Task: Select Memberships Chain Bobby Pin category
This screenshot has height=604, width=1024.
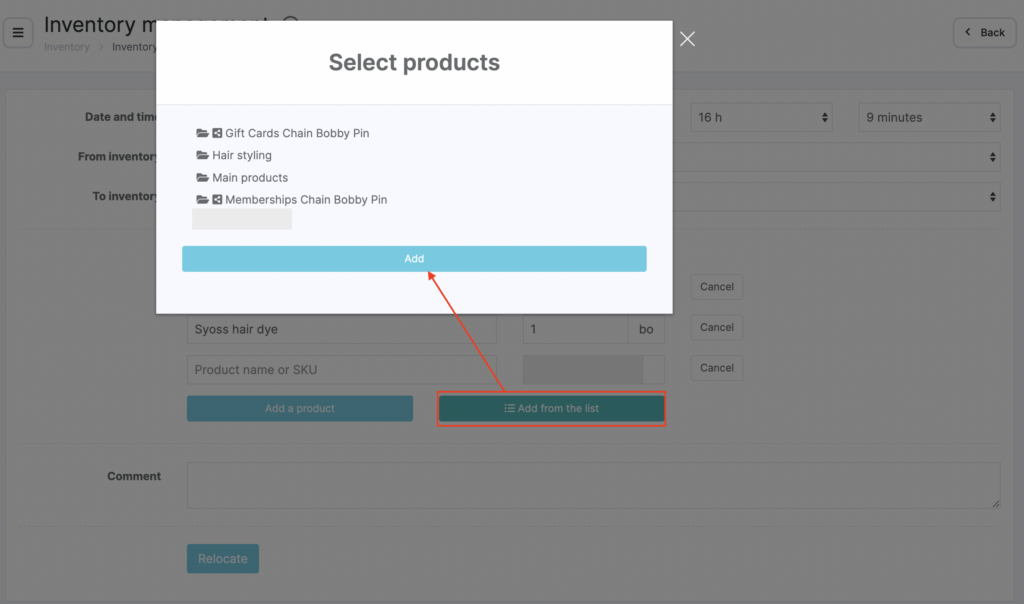Action: 305,200
